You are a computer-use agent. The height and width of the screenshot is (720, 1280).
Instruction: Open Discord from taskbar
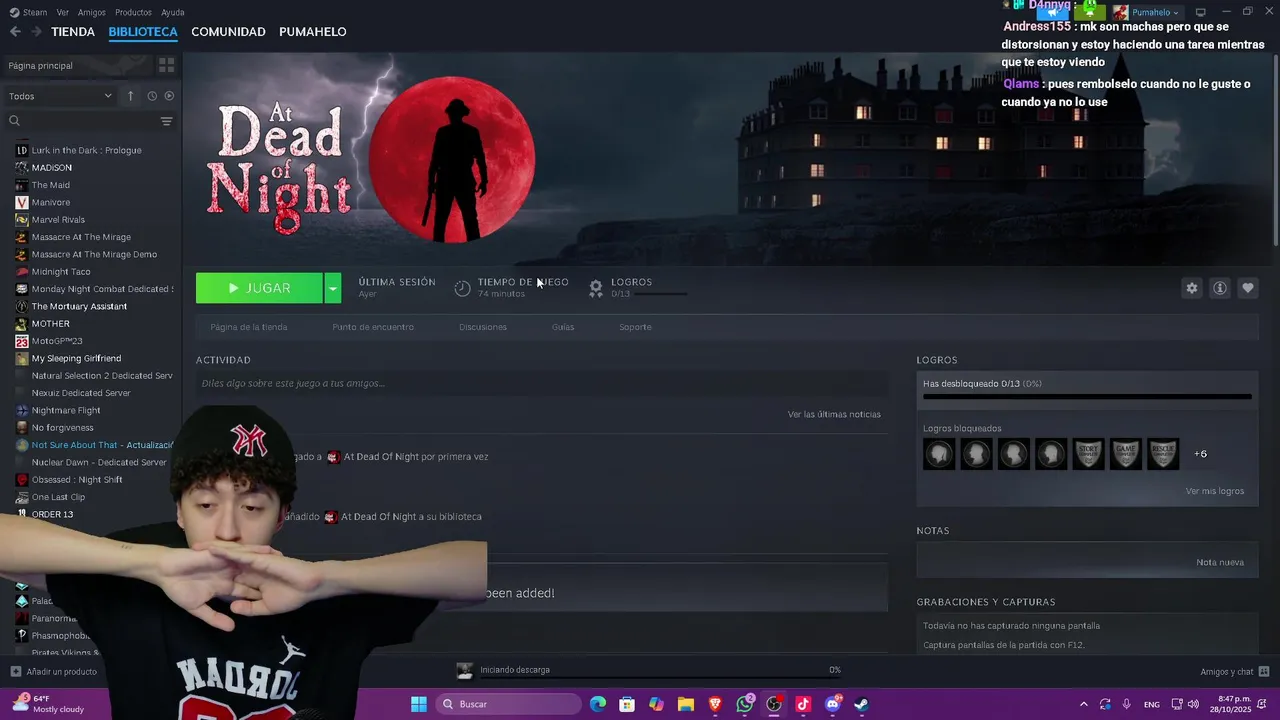(832, 704)
